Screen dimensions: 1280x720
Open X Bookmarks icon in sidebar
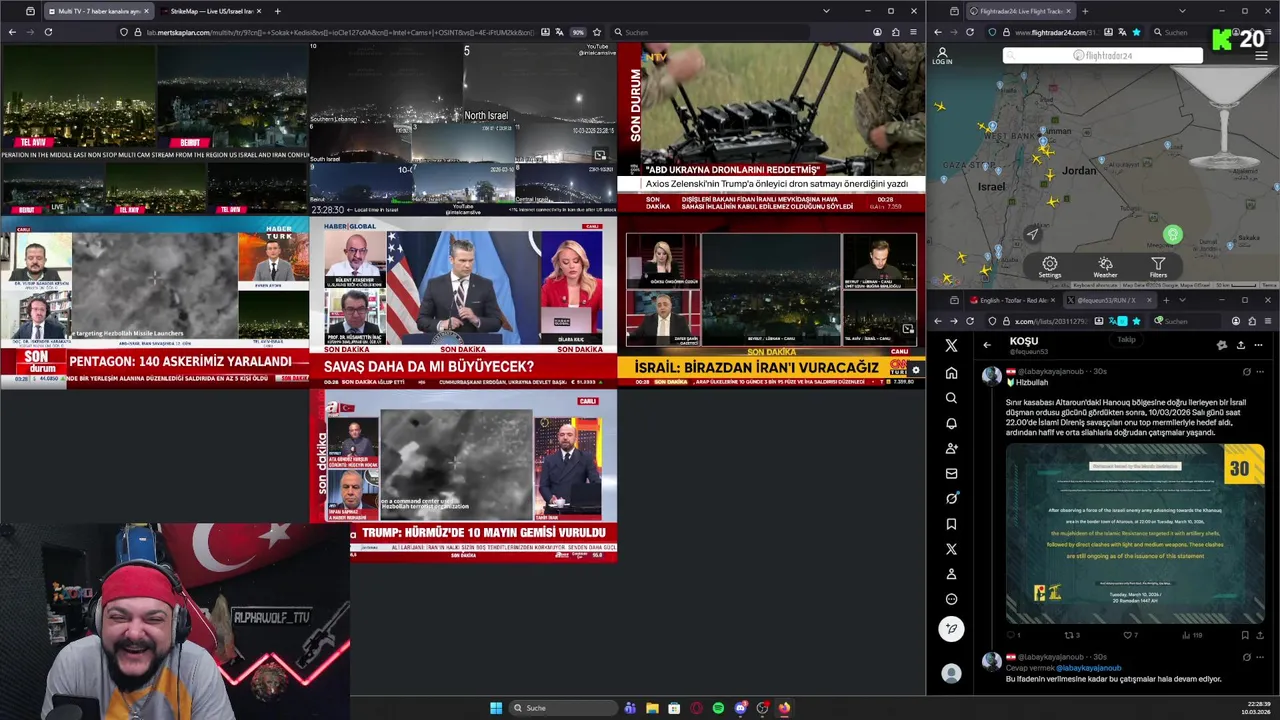click(x=951, y=524)
